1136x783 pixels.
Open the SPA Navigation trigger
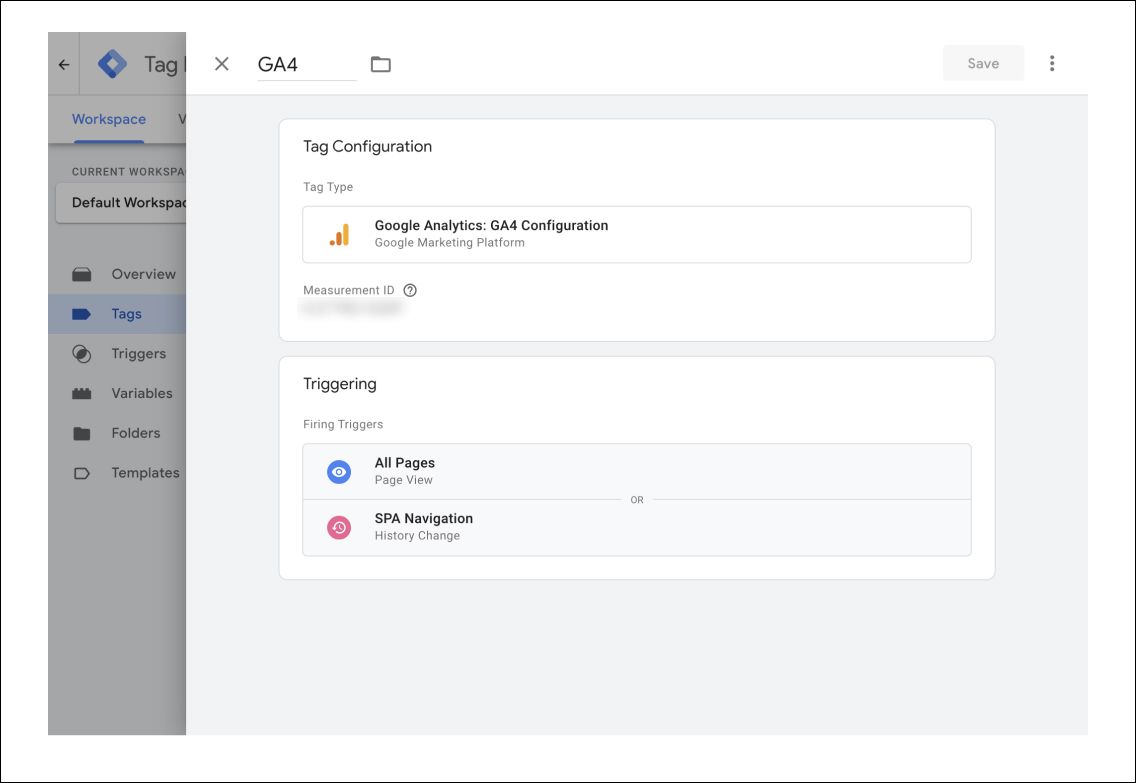coord(637,527)
